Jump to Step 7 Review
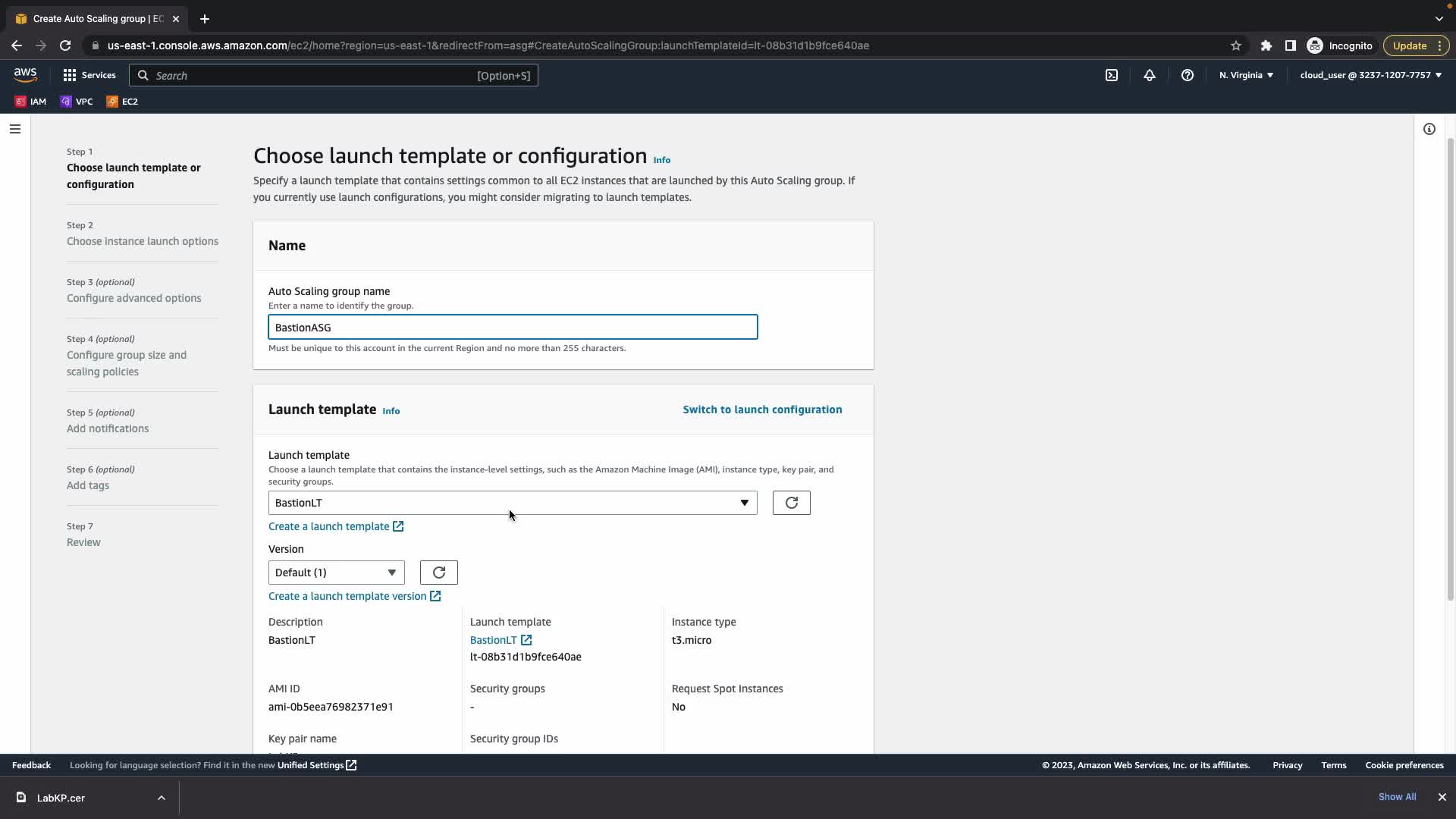Screen dimensions: 1456x819 83,542
